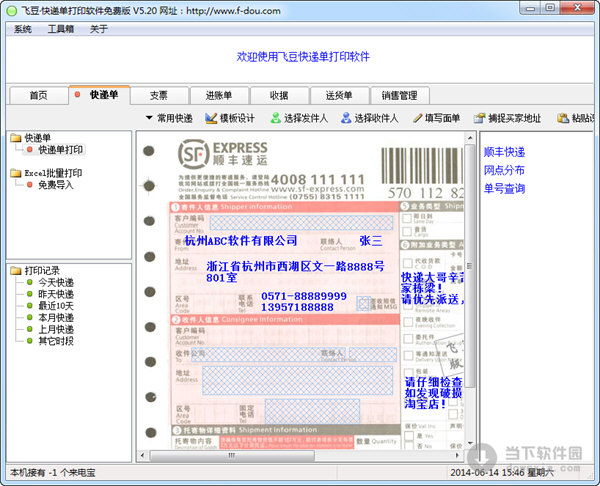
Task: Click the 填写面单 pencil tool
Action: tap(436, 118)
